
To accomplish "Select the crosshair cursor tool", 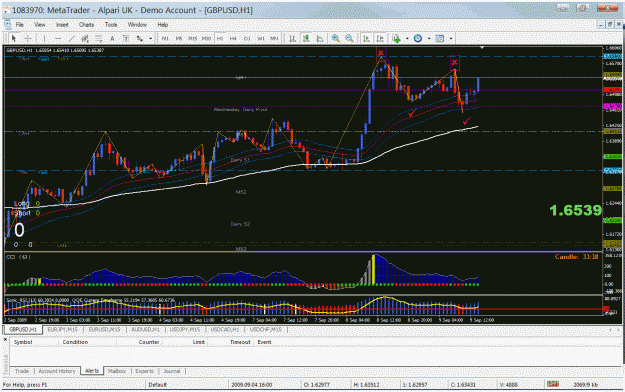I will pyautogui.click(x=28, y=38).
